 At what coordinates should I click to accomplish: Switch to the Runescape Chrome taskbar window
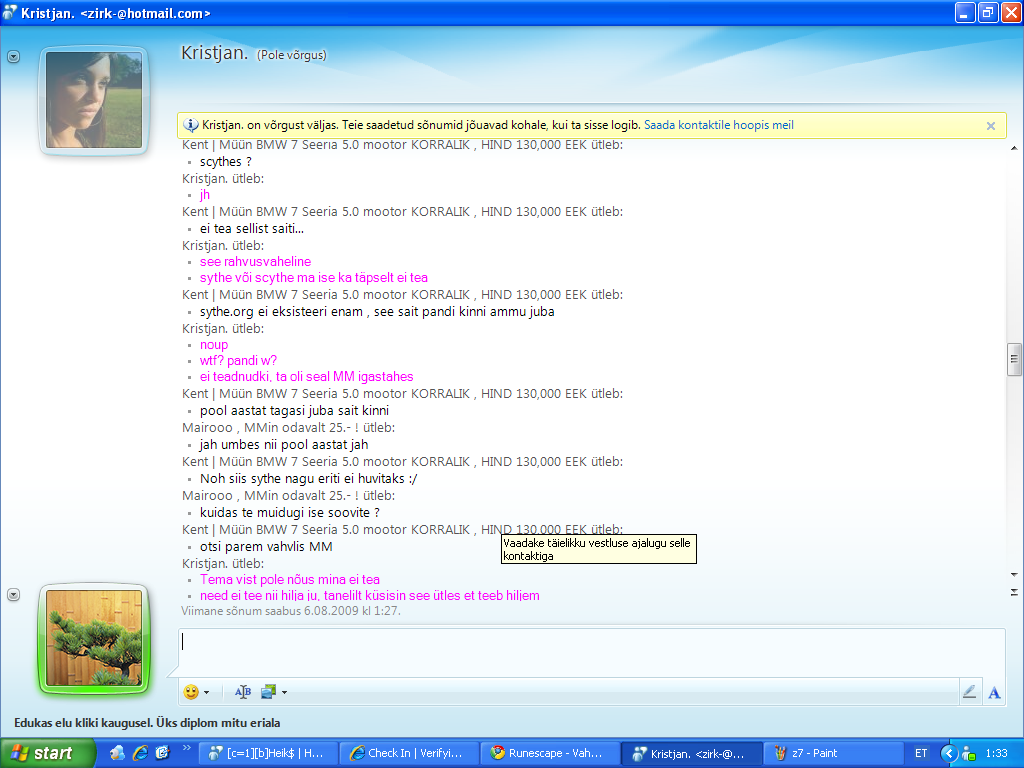tap(546, 753)
